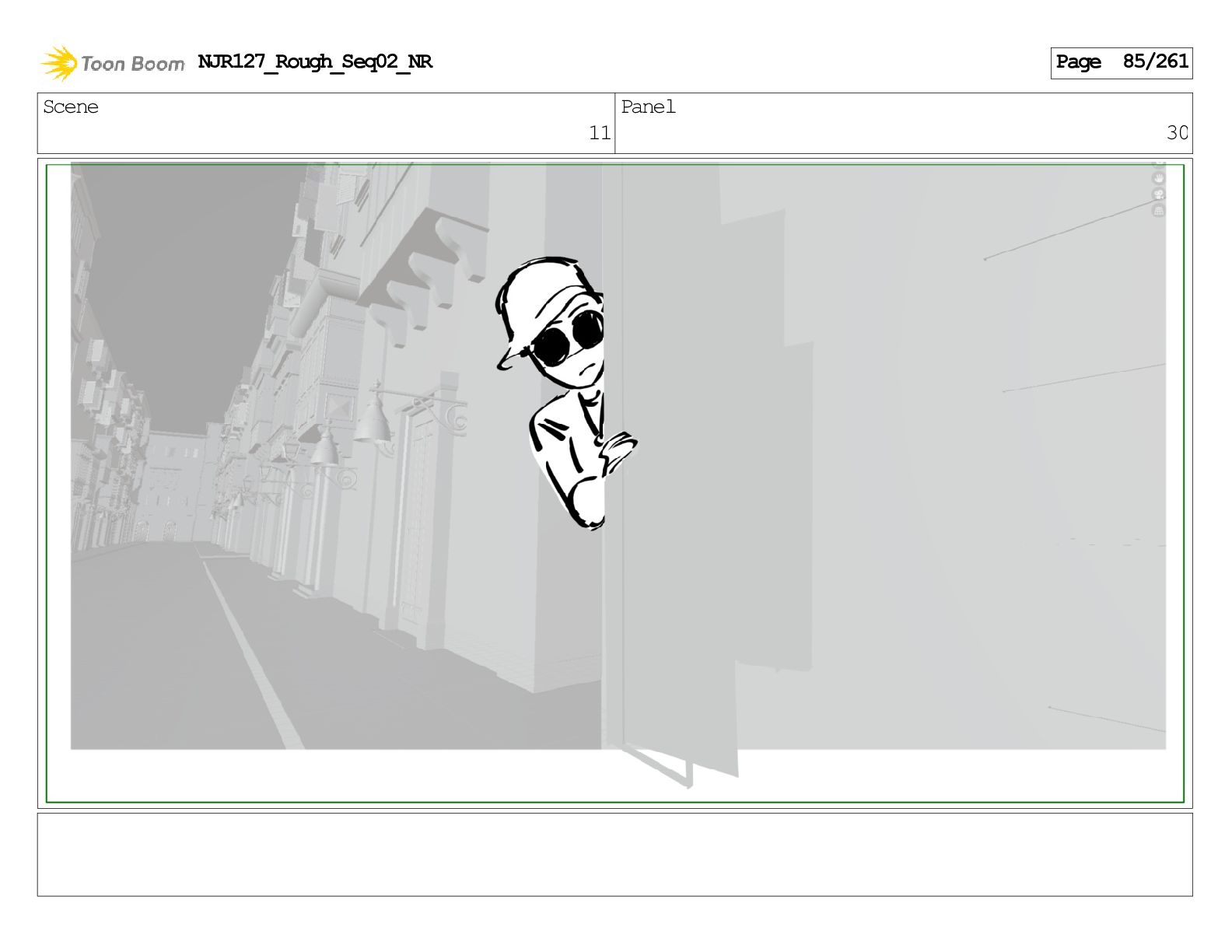Viewport: 1232px width, 952px height.
Task: Click the Scene label
Action: point(71,107)
